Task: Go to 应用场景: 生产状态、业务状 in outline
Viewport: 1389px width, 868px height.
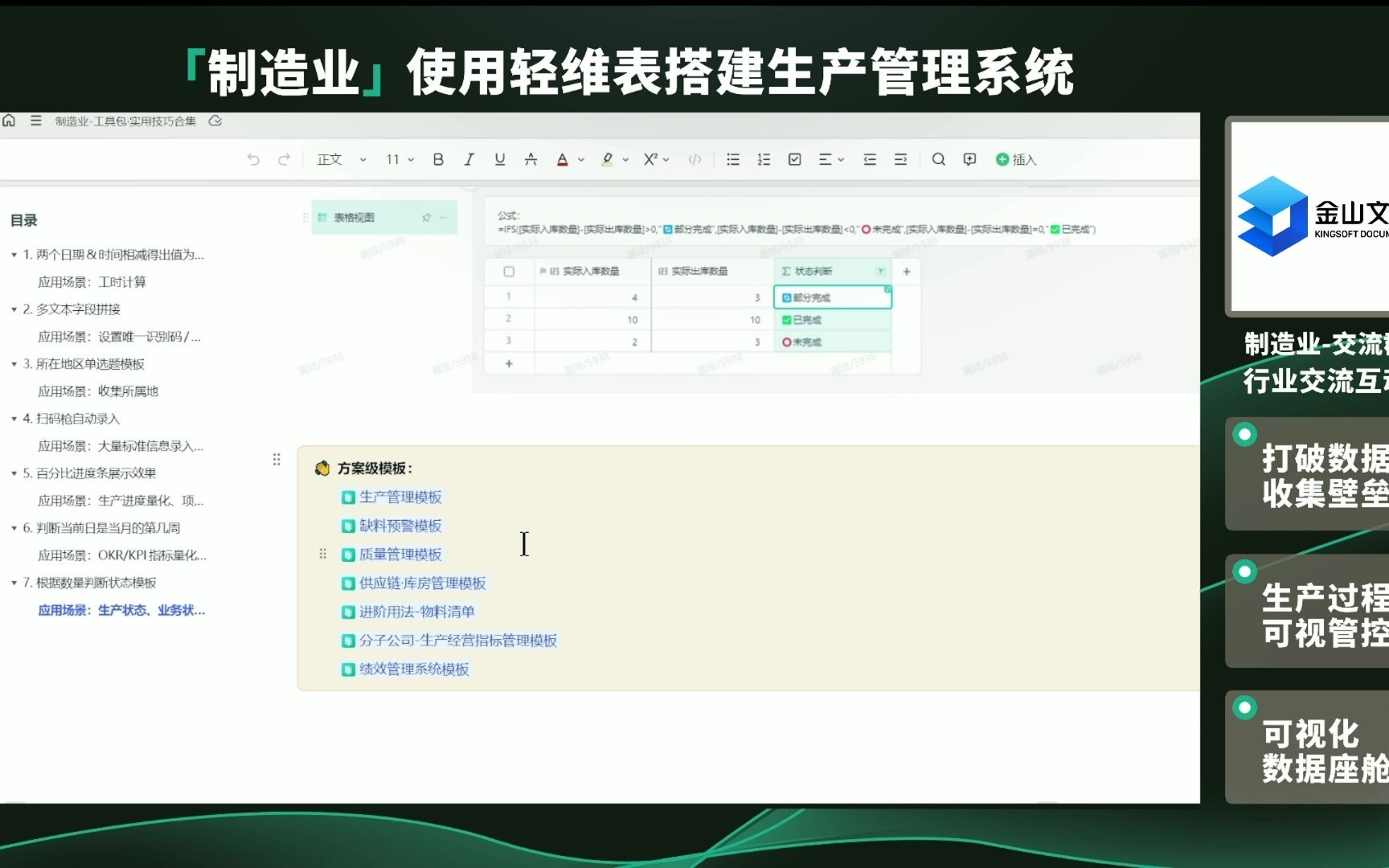Action: click(x=121, y=610)
